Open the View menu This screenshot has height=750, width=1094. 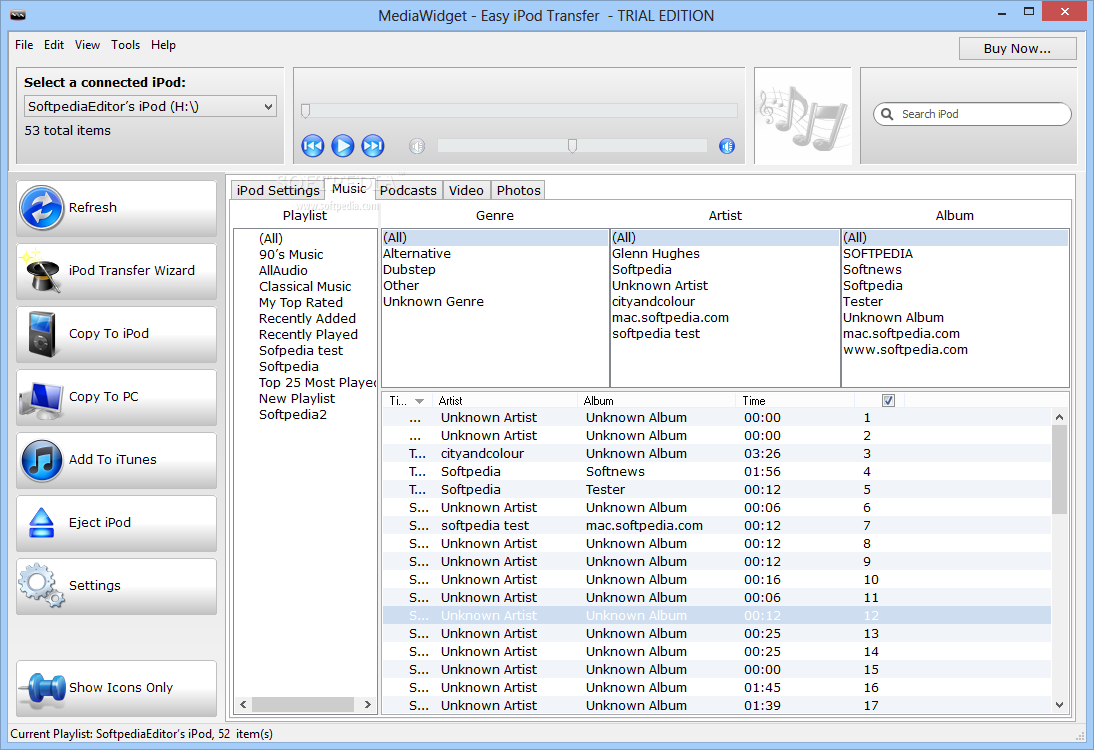(x=87, y=45)
